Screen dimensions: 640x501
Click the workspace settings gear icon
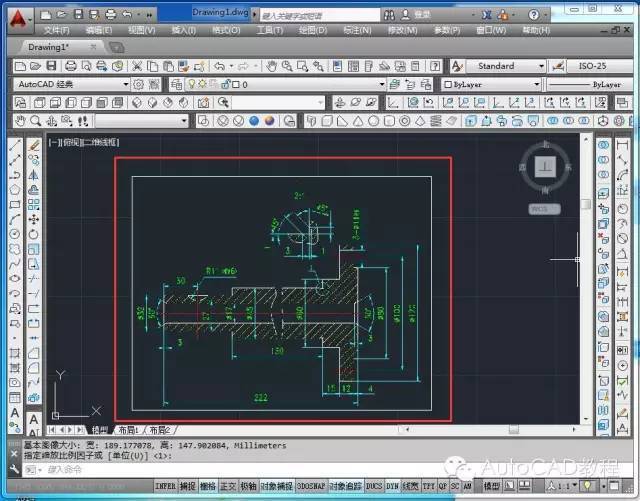[x=138, y=85]
